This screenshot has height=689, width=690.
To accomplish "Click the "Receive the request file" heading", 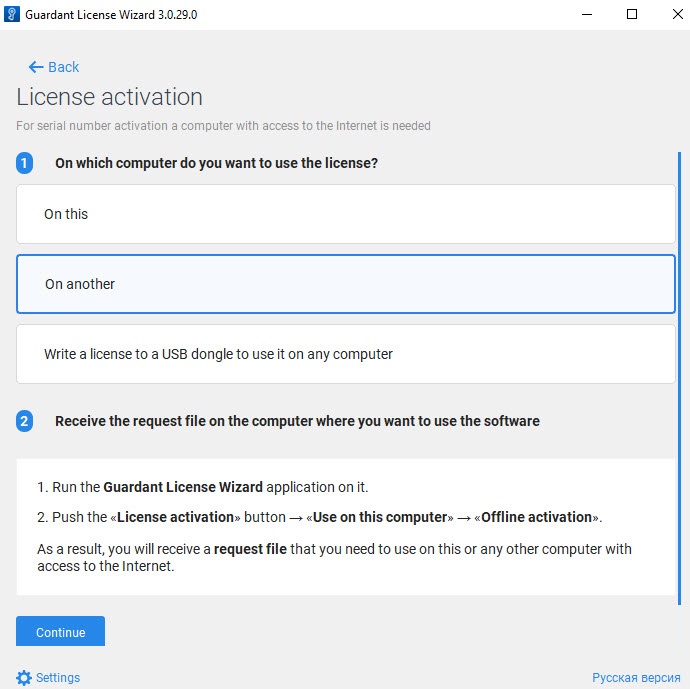I will click(x=297, y=421).
